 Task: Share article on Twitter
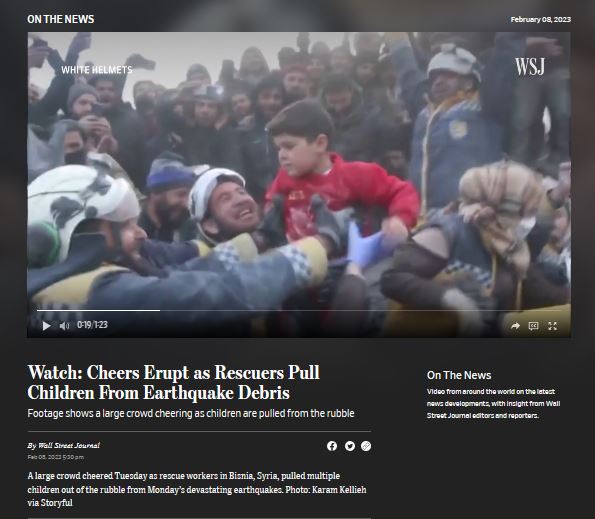pyautogui.click(x=350, y=446)
